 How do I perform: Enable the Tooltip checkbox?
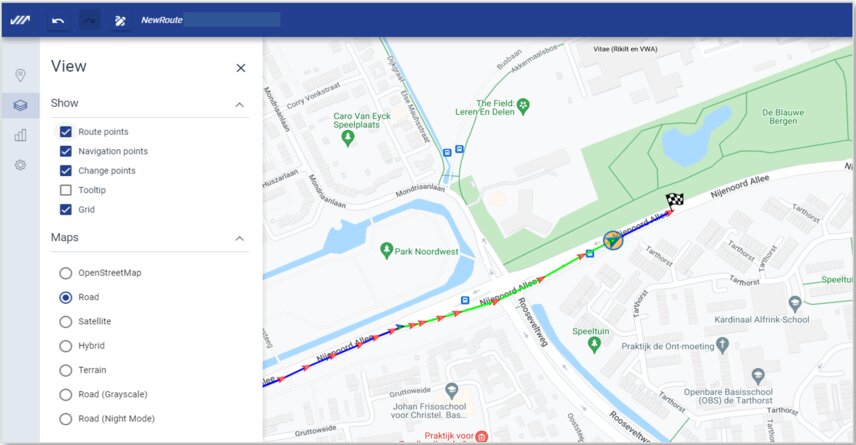66,190
